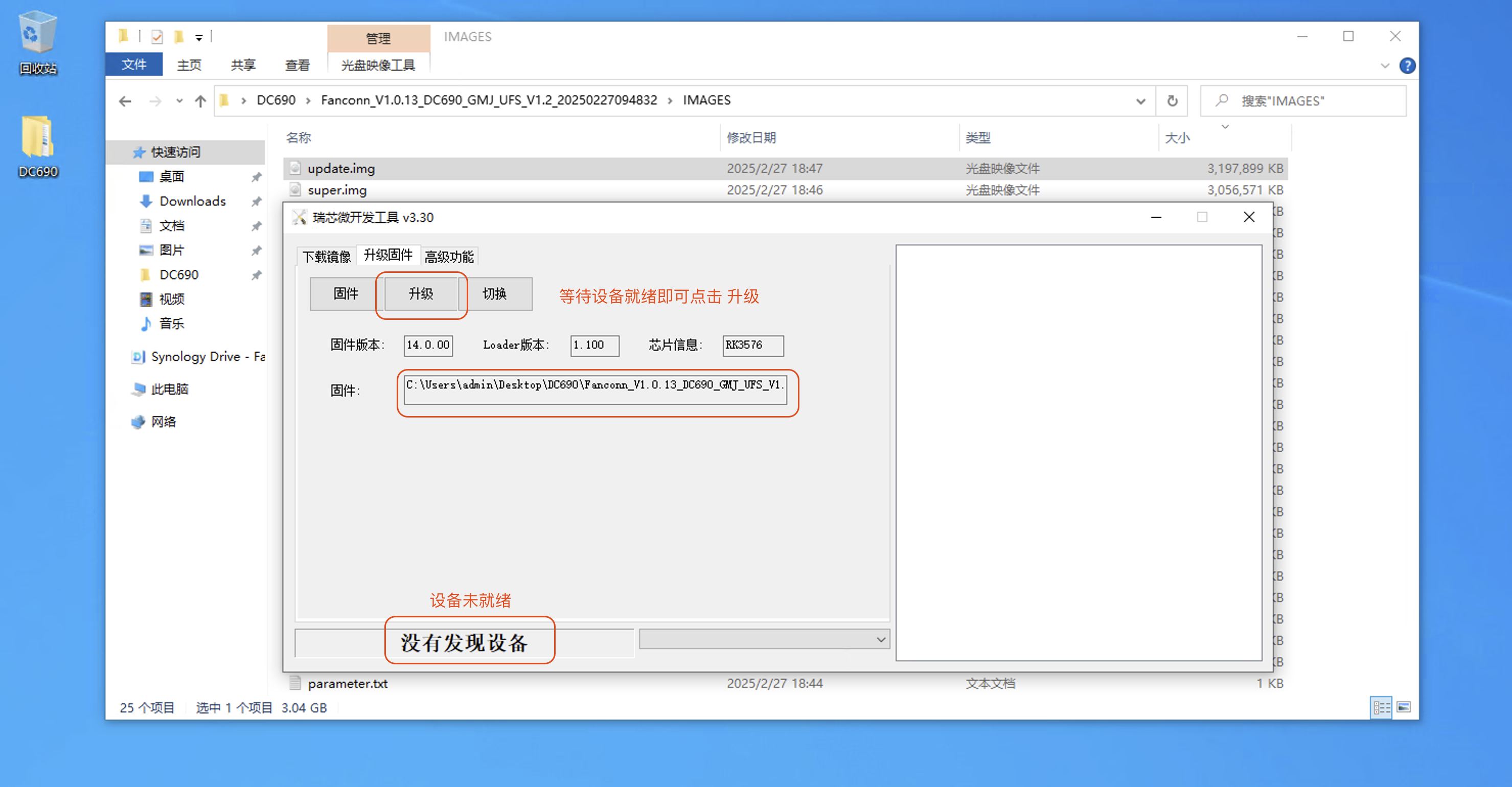The width and height of the screenshot is (1512, 787).
Task: Open 桌面 in the navigation pane
Action: (x=171, y=177)
